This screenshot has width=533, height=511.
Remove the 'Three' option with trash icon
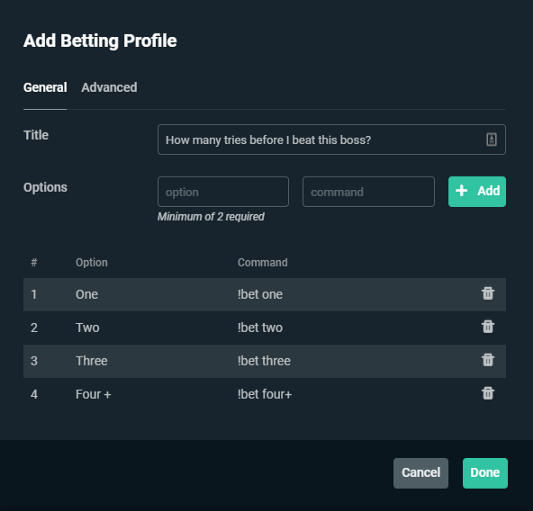(488, 360)
